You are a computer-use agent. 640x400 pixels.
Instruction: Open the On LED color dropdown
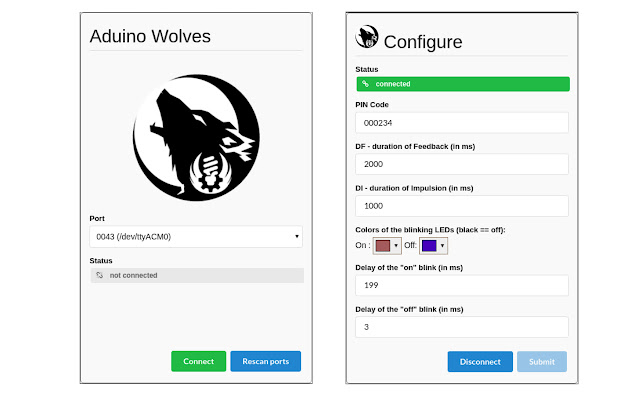pyautogui.click(x=387, y=246)
